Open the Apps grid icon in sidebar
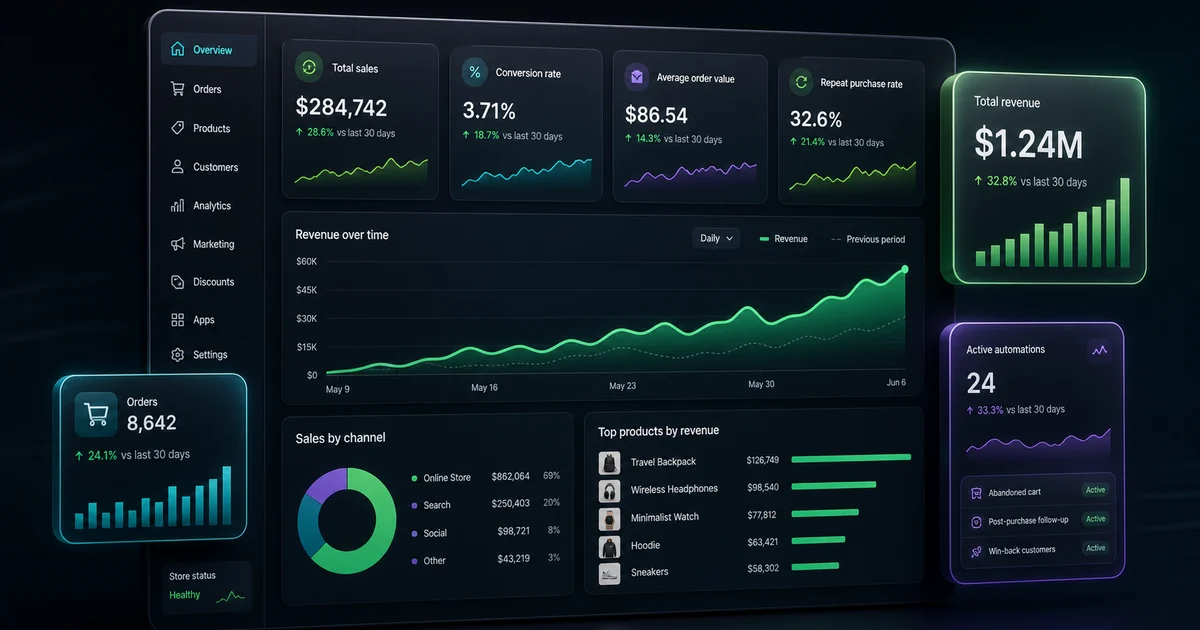 coord(177,320)
